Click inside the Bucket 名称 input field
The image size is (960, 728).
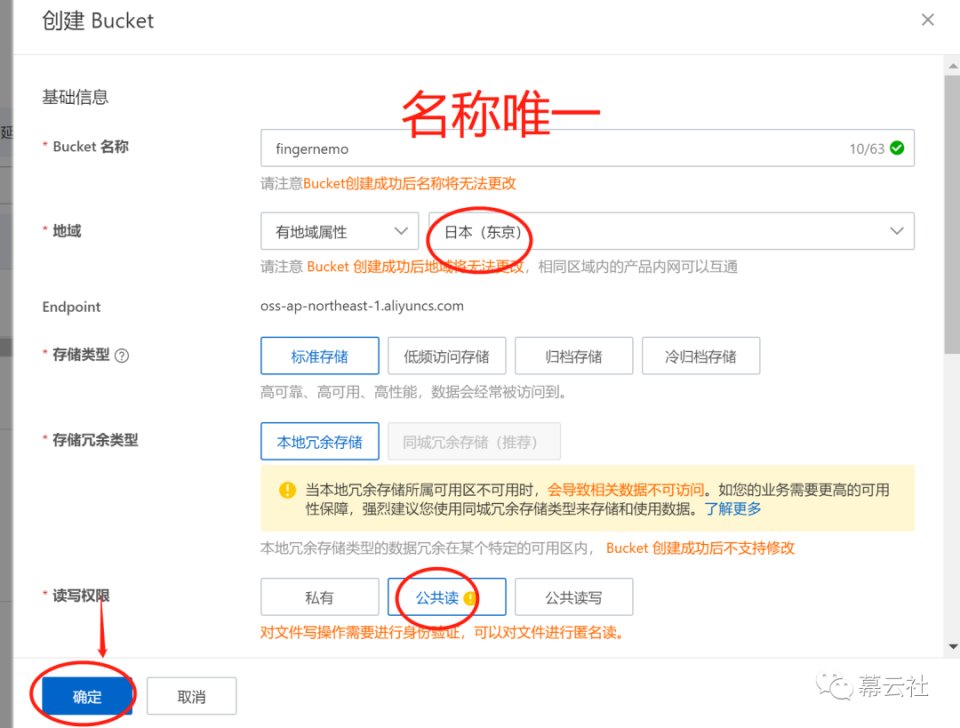pyautogui.click(x=500, y=147)
